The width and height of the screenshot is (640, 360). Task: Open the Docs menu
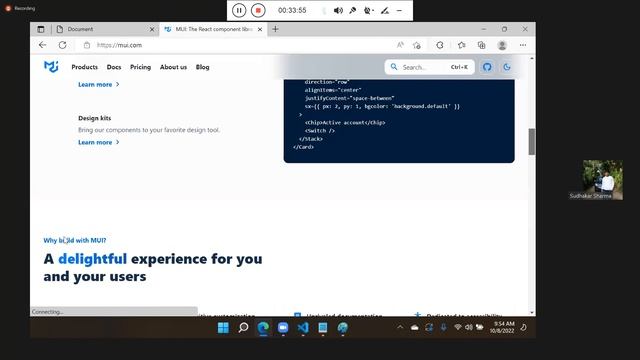click(x=114, y=67)
